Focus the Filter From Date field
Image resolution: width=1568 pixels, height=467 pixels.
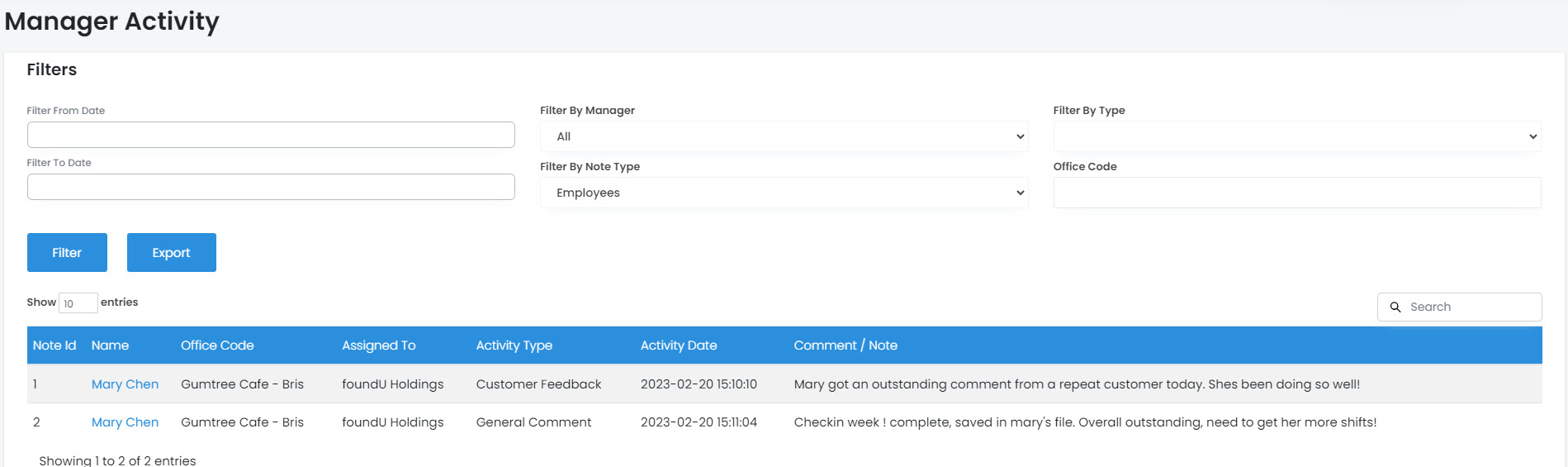pos(271,135)
